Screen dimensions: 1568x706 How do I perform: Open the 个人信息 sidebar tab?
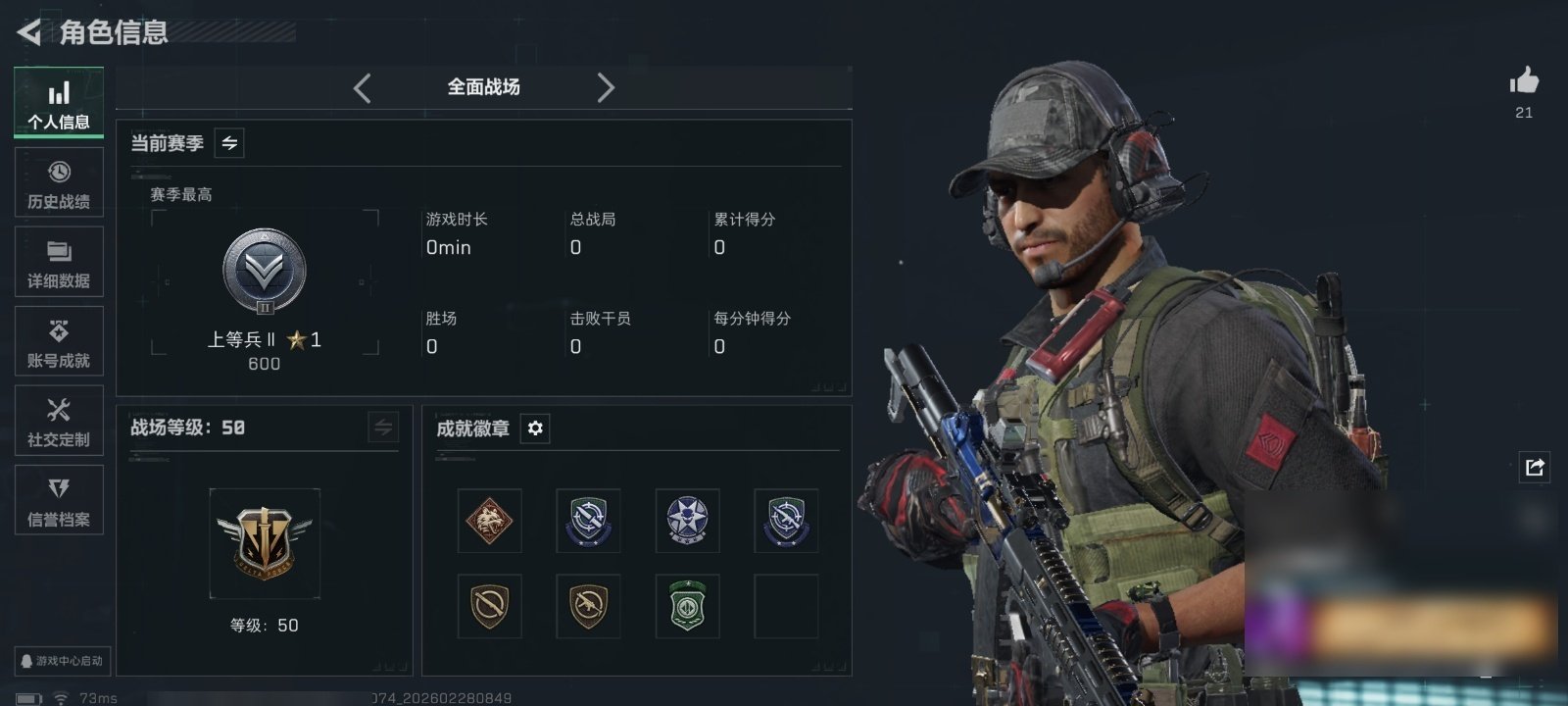pyautogui.click(x=59, y=103)
